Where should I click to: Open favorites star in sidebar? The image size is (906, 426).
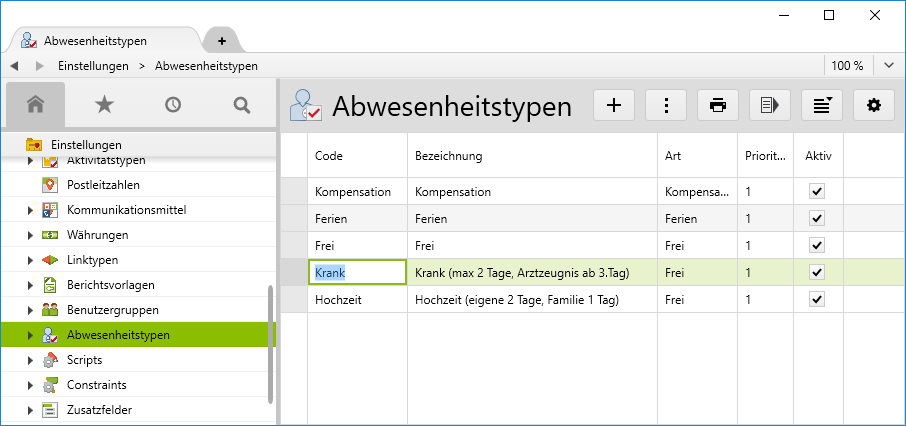click(x=104, y=104)
